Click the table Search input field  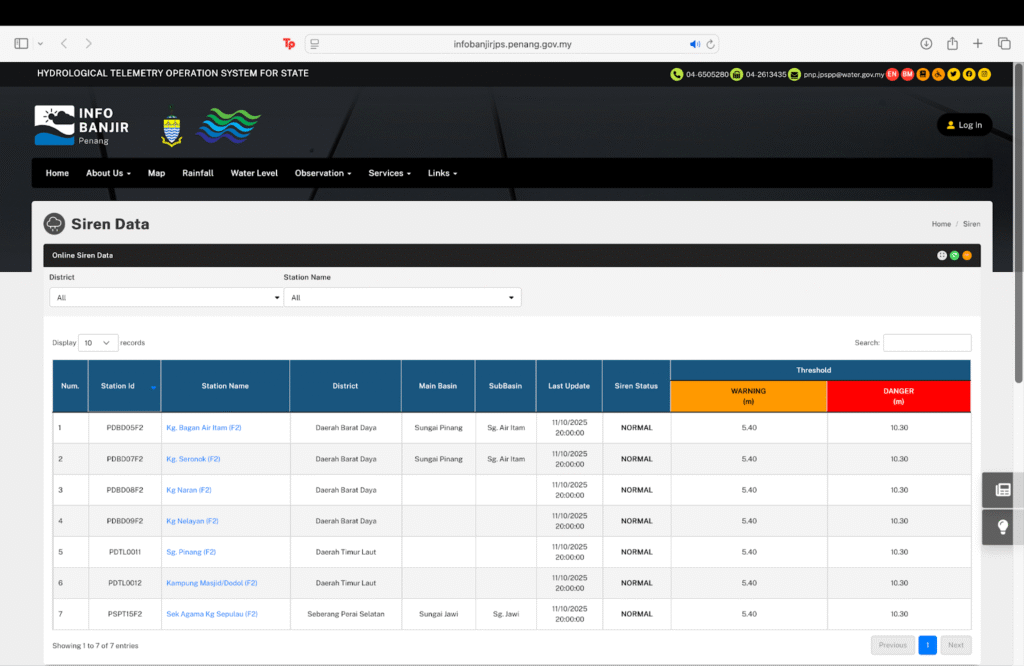(926, 343)
